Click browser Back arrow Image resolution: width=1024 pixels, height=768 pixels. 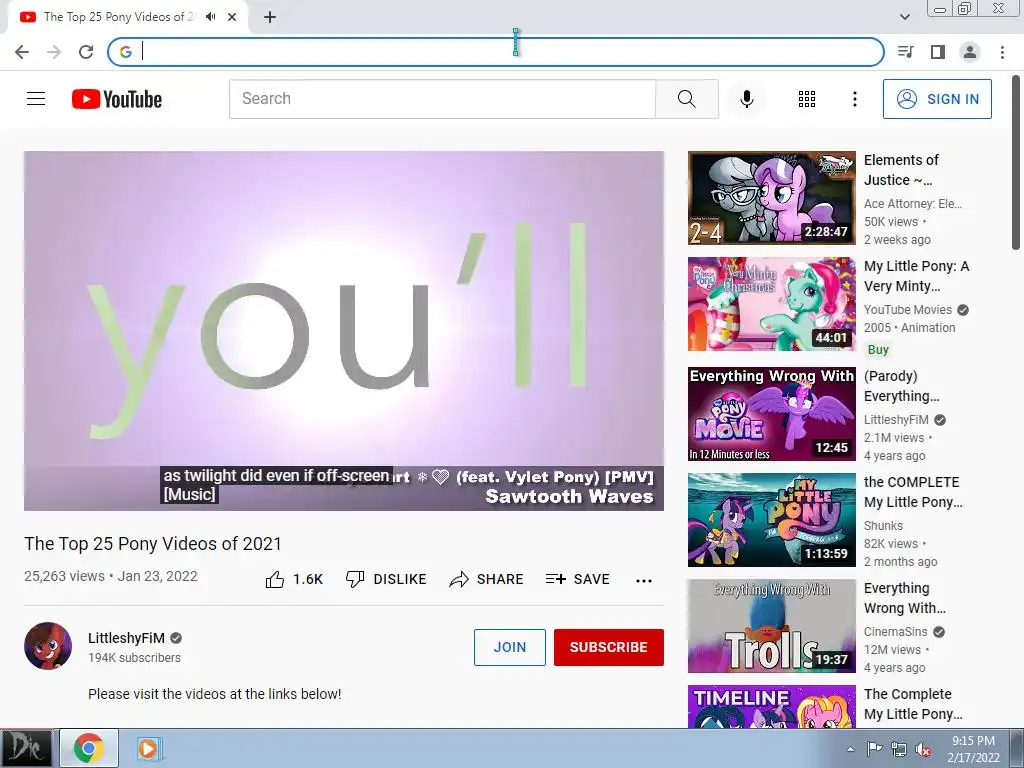22,52
